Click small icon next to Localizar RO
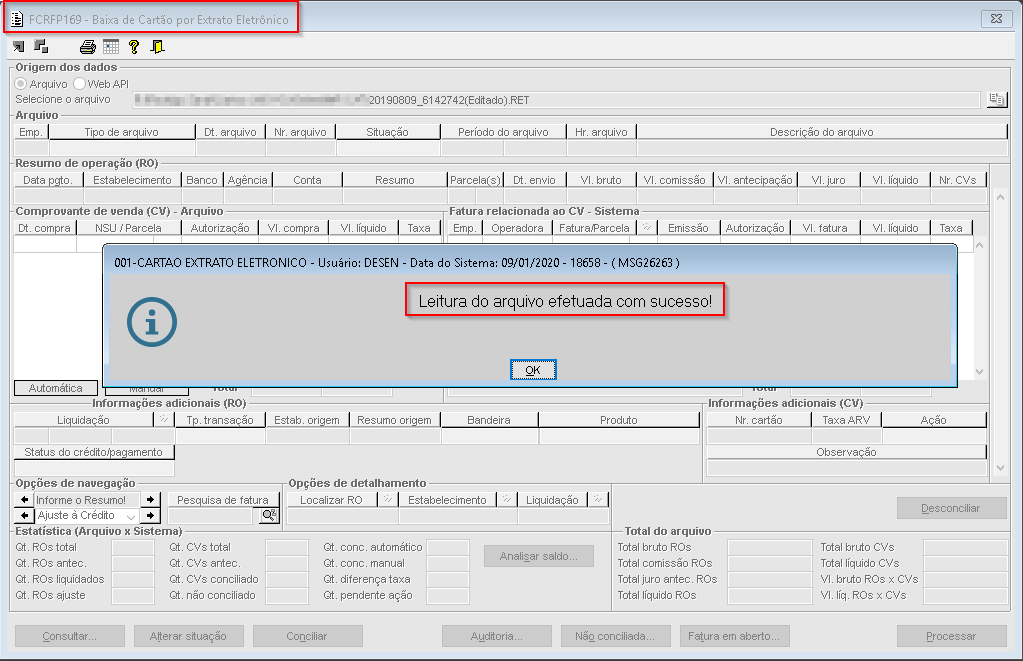Image resolution: width=1023 pixels, height=661 pixels. pos(388,499)
